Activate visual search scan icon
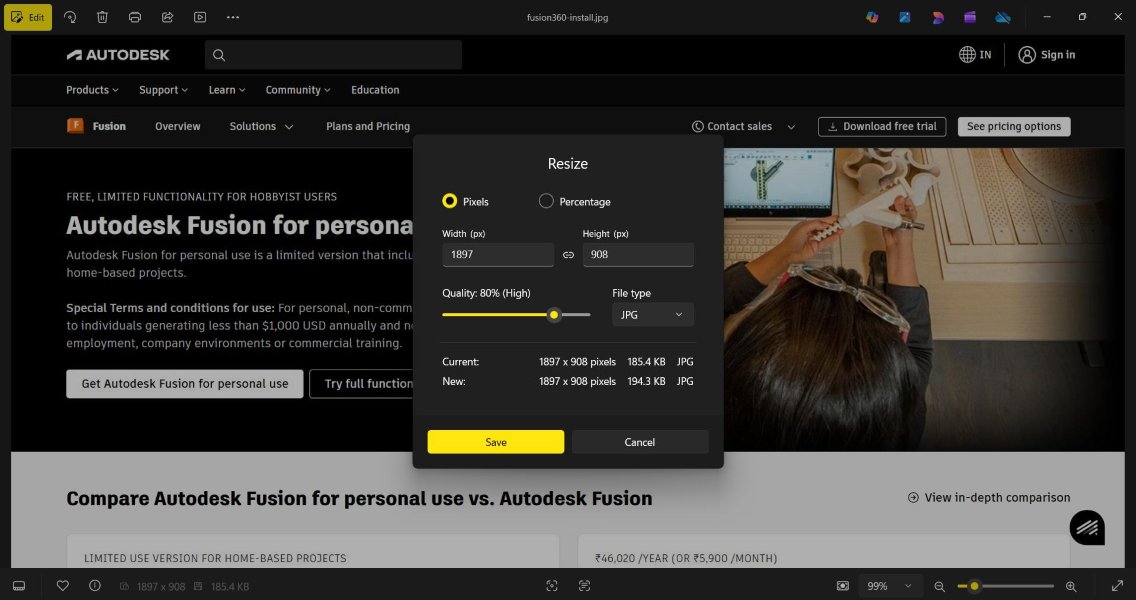1136x600 pixels. (x=552, y=586)
